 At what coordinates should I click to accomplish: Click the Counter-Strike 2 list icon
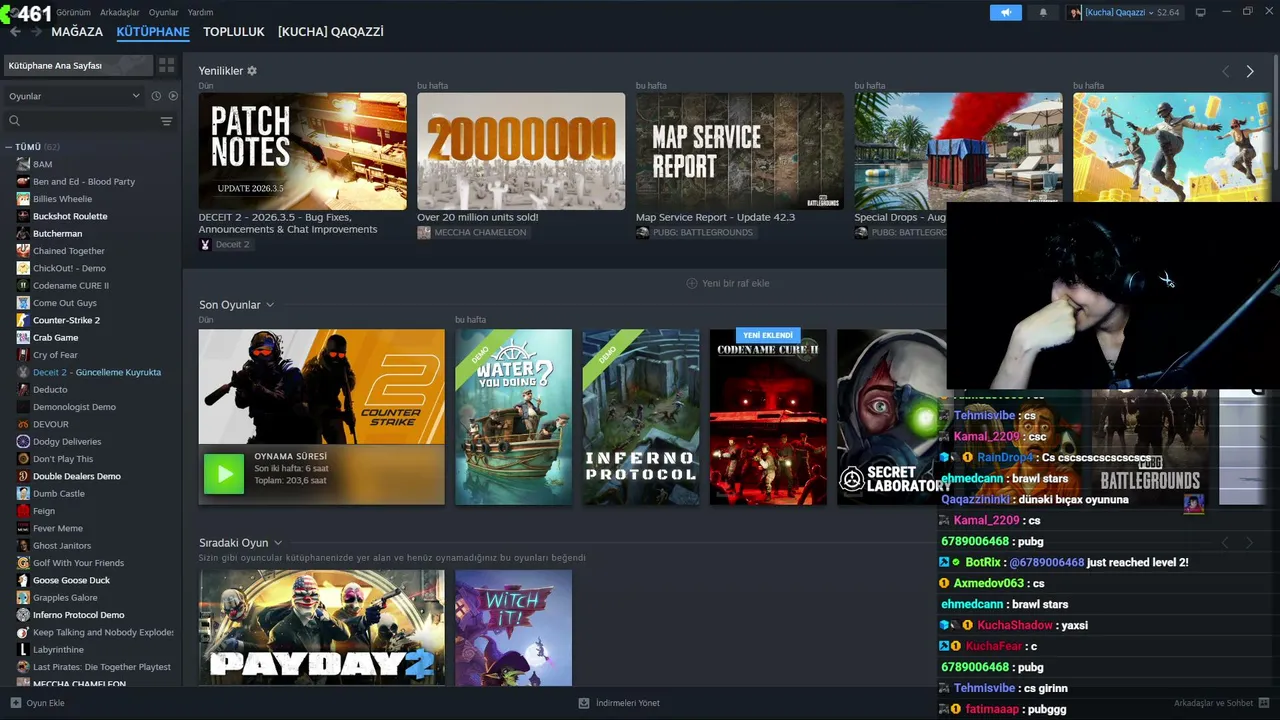coord(23,320)
